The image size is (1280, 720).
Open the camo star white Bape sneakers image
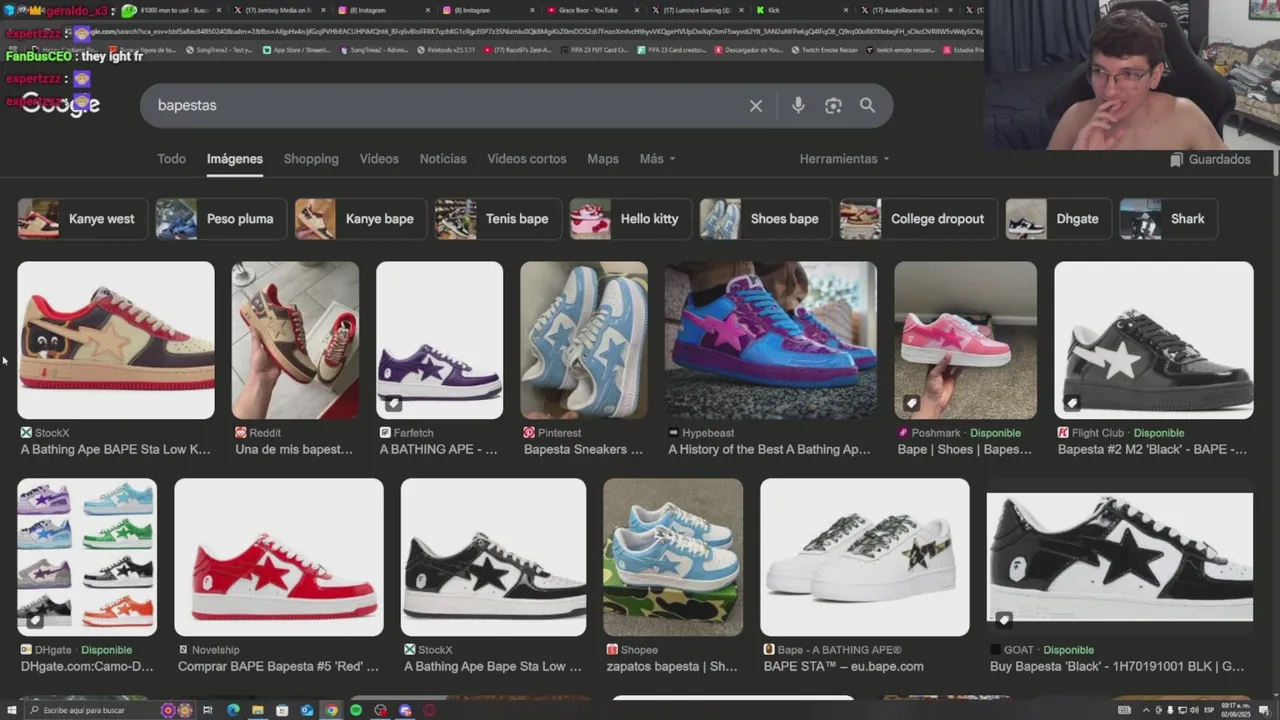[865, 557]
